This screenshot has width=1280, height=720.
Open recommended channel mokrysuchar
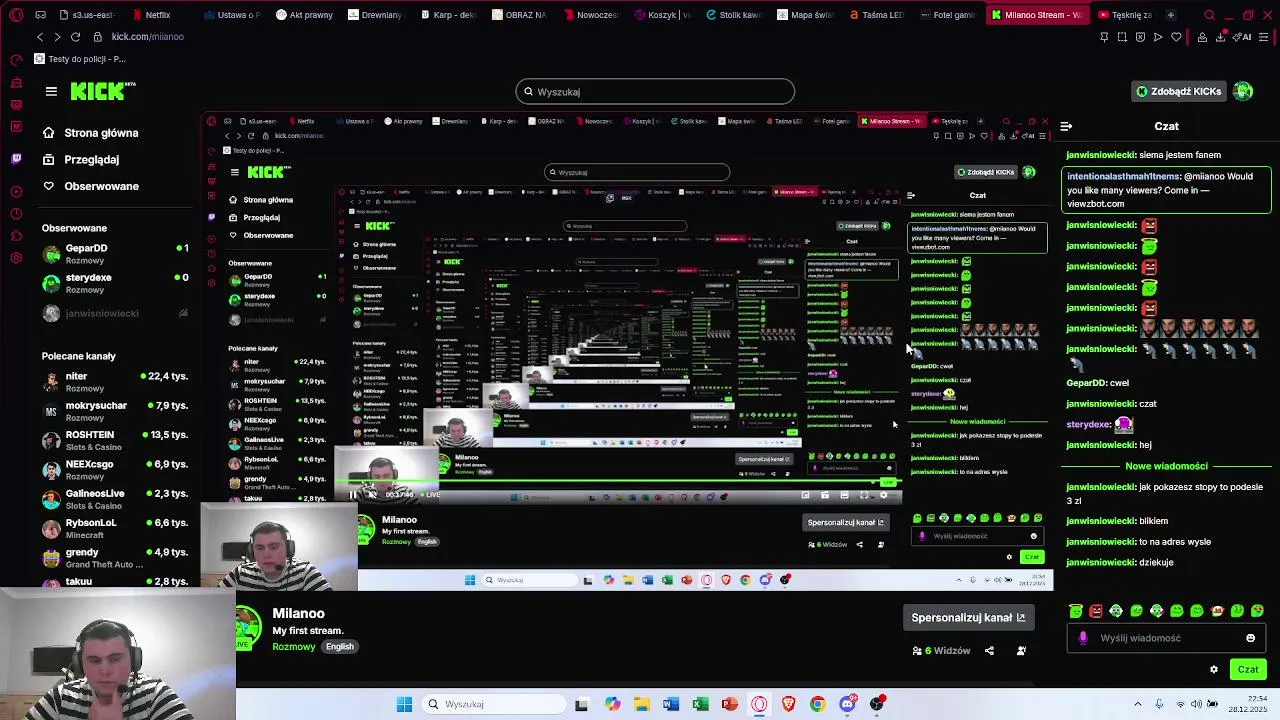[115, 411]
